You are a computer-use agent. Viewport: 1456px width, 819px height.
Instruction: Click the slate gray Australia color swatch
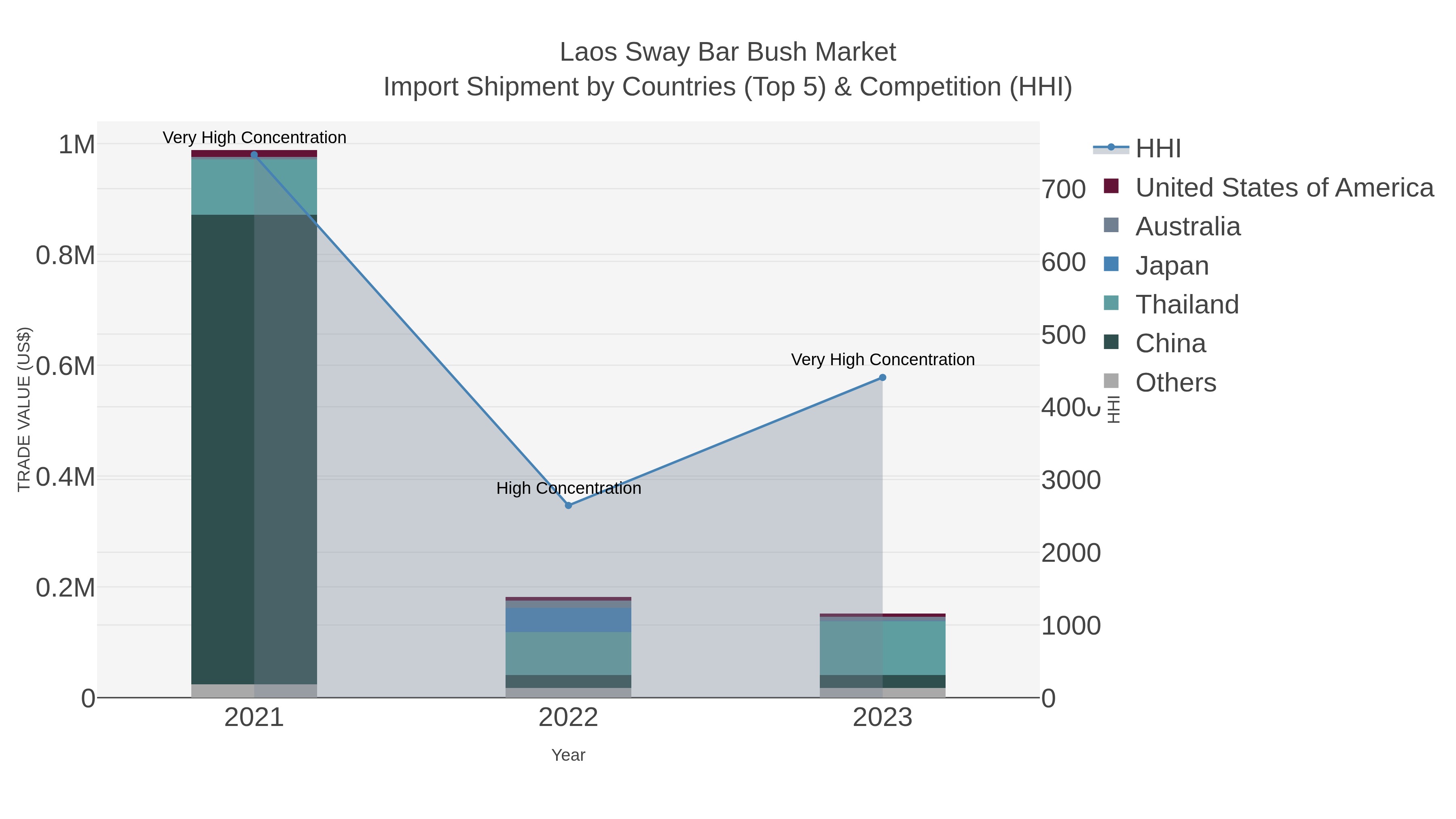pyautogui.click(x=1111, y=225)
